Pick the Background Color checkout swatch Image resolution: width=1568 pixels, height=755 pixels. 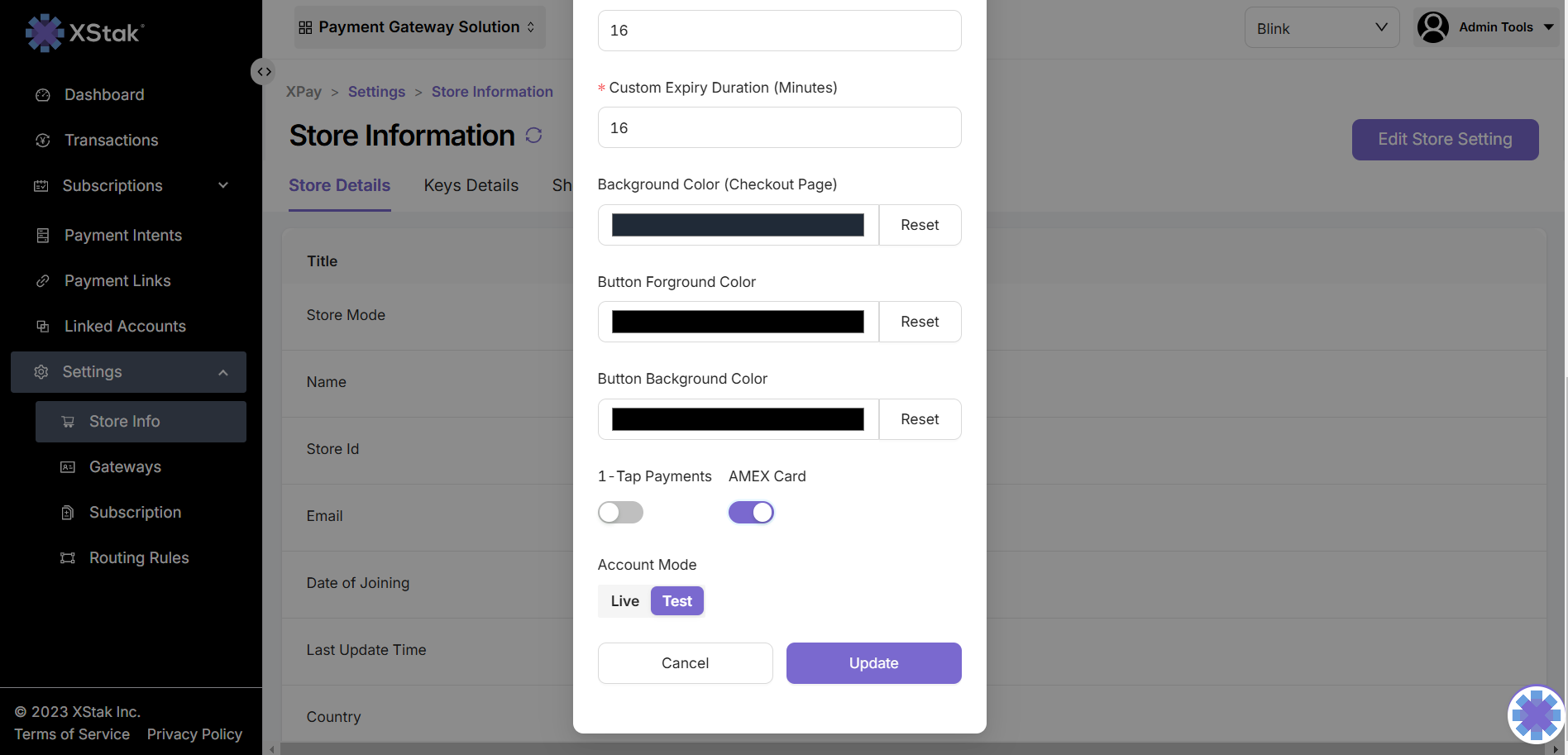coord(738,225)
